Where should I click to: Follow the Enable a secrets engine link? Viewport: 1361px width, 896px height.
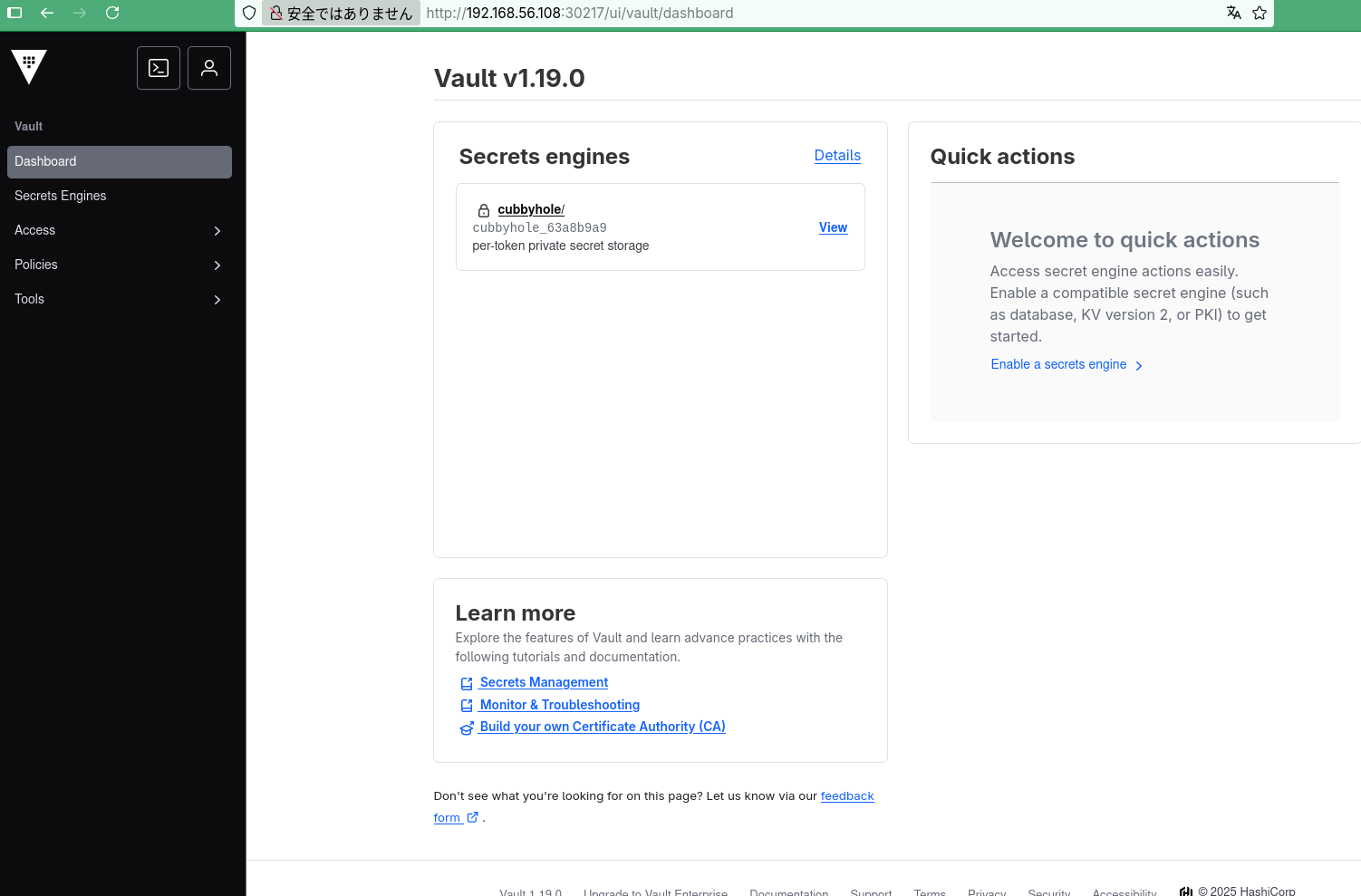pos(1057,364)
